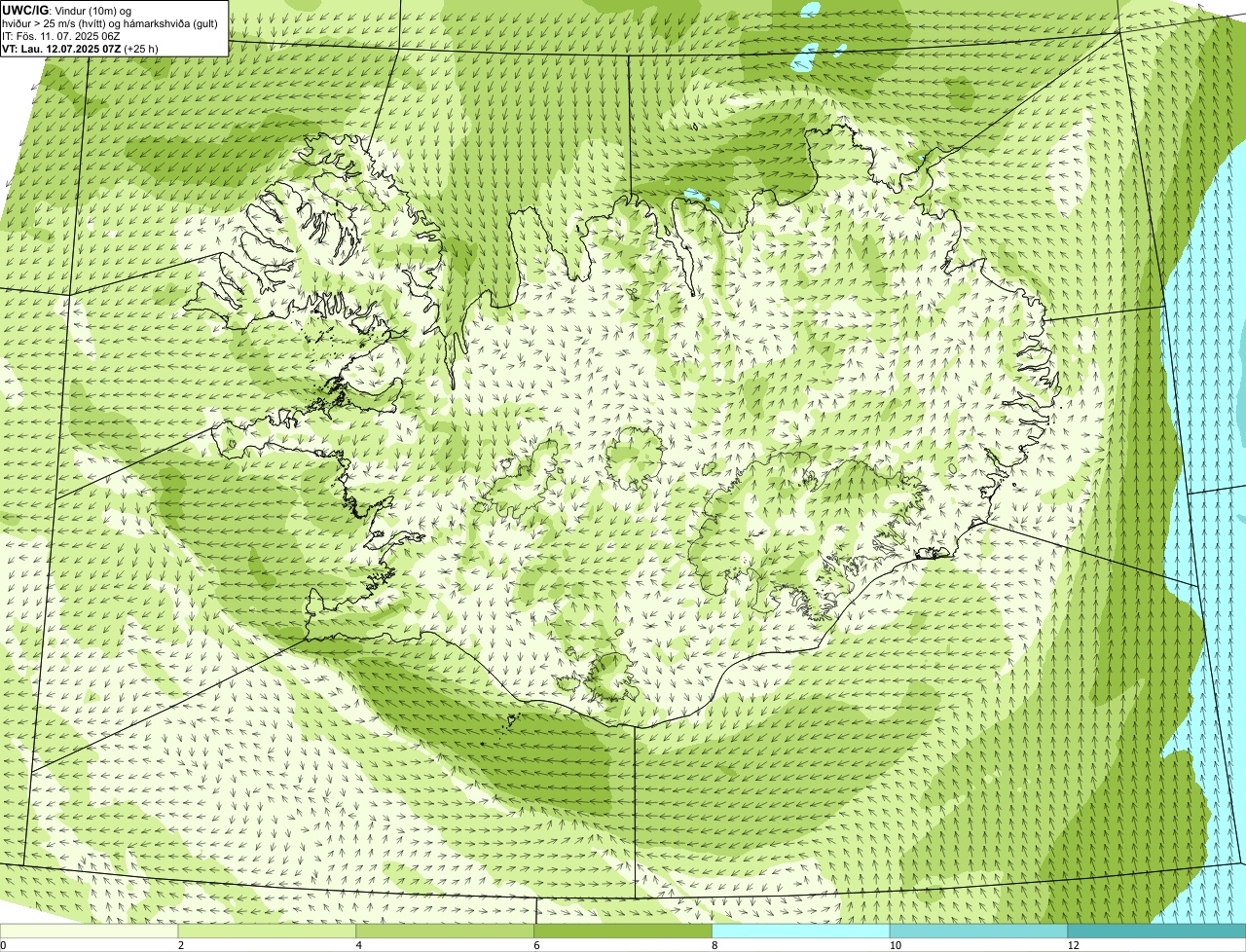Click the '4' label on the color scale
This screenshot has height=952, width=1246.
point(358,945)
